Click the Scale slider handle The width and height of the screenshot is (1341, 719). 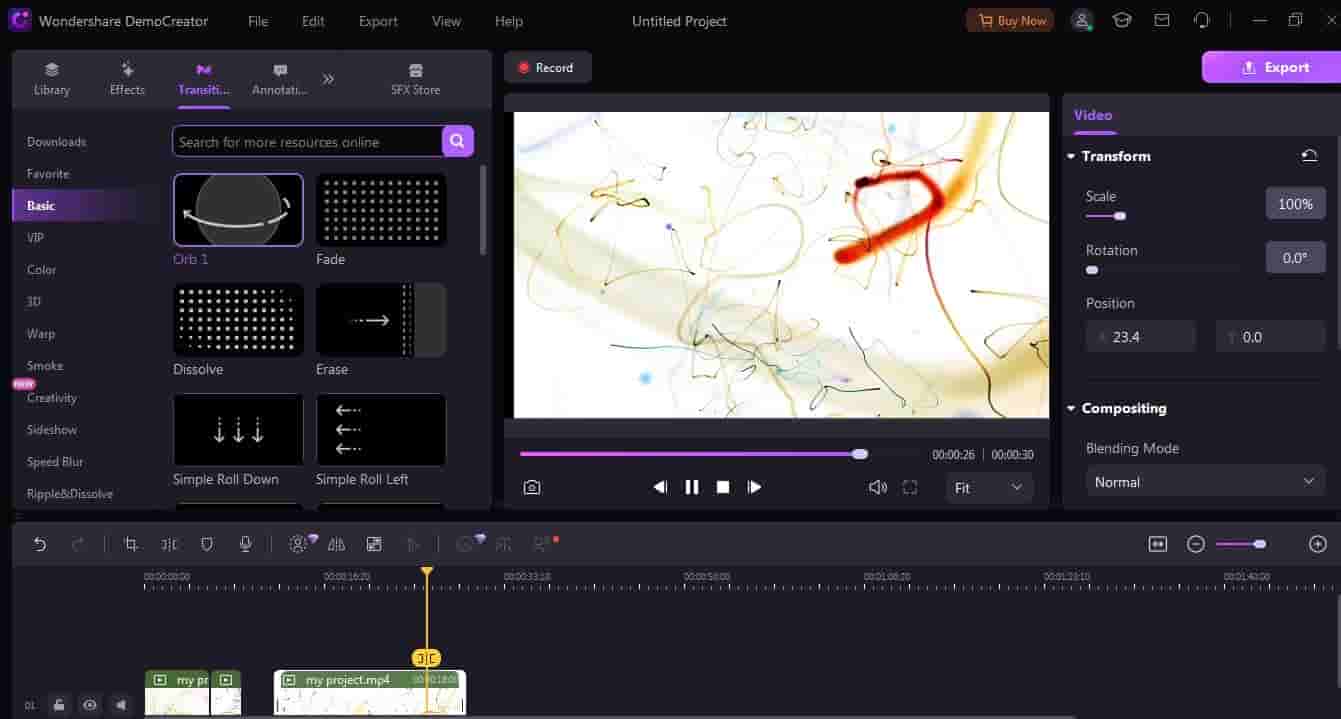(1120, 216)
